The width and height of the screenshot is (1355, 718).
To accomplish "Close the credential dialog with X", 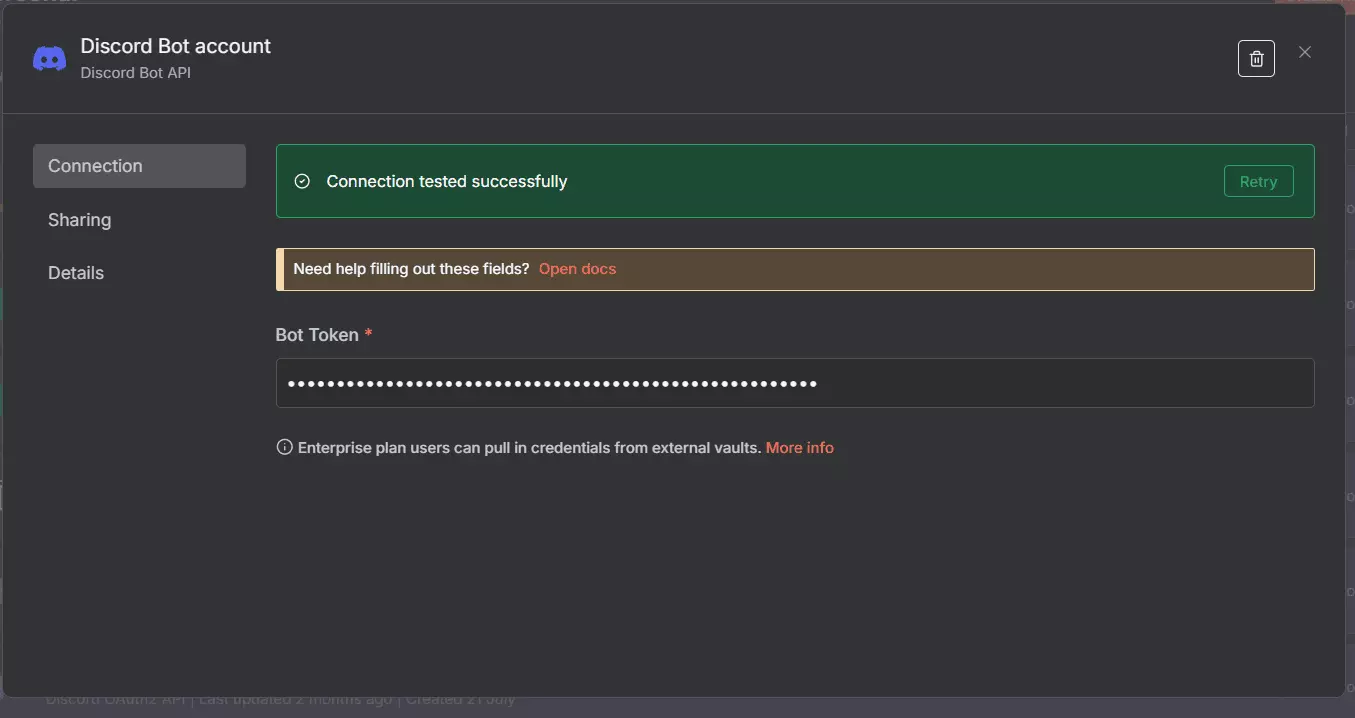I will coord(1304,53).
